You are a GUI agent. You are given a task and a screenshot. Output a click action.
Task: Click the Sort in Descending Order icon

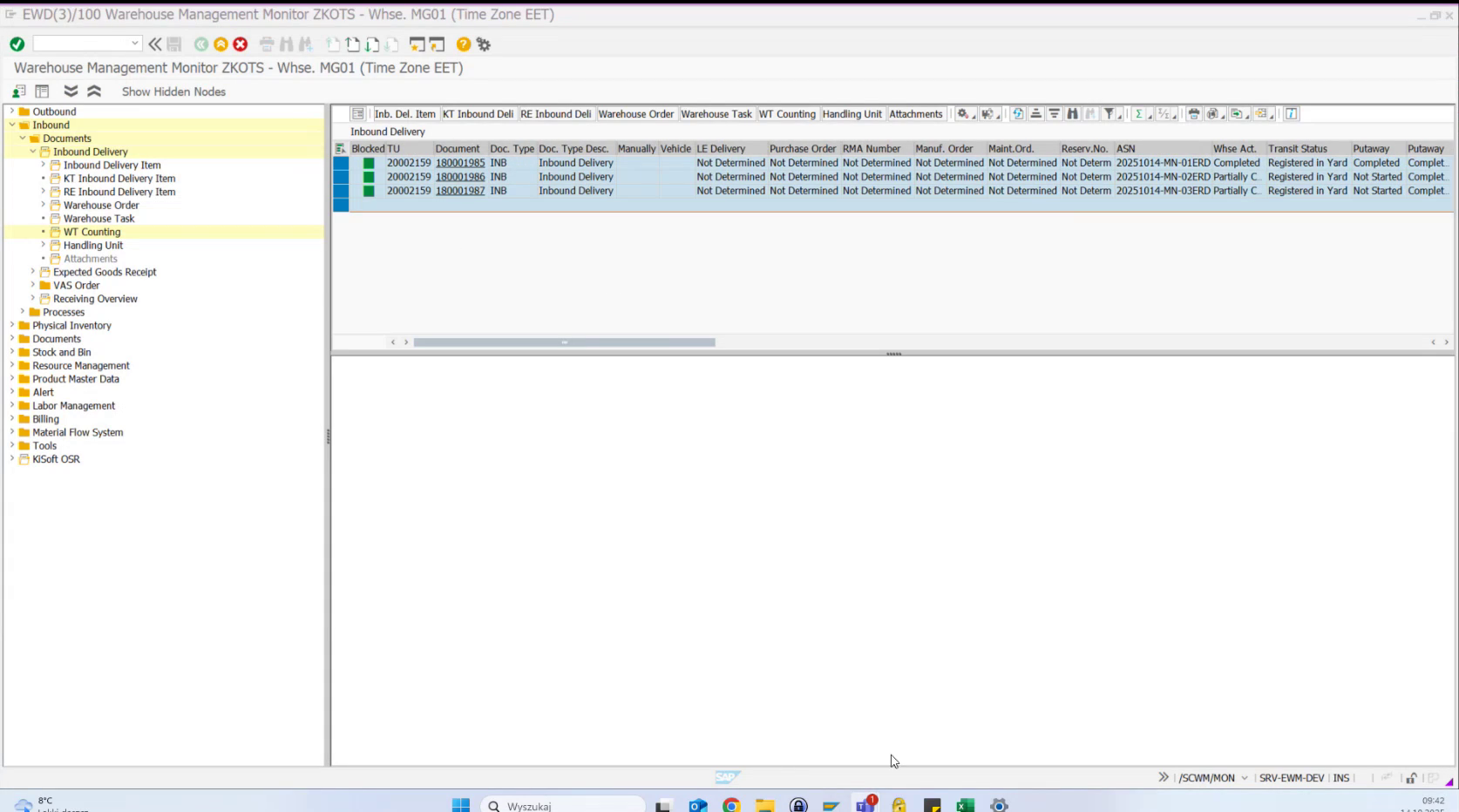(x=1055, y=114)
